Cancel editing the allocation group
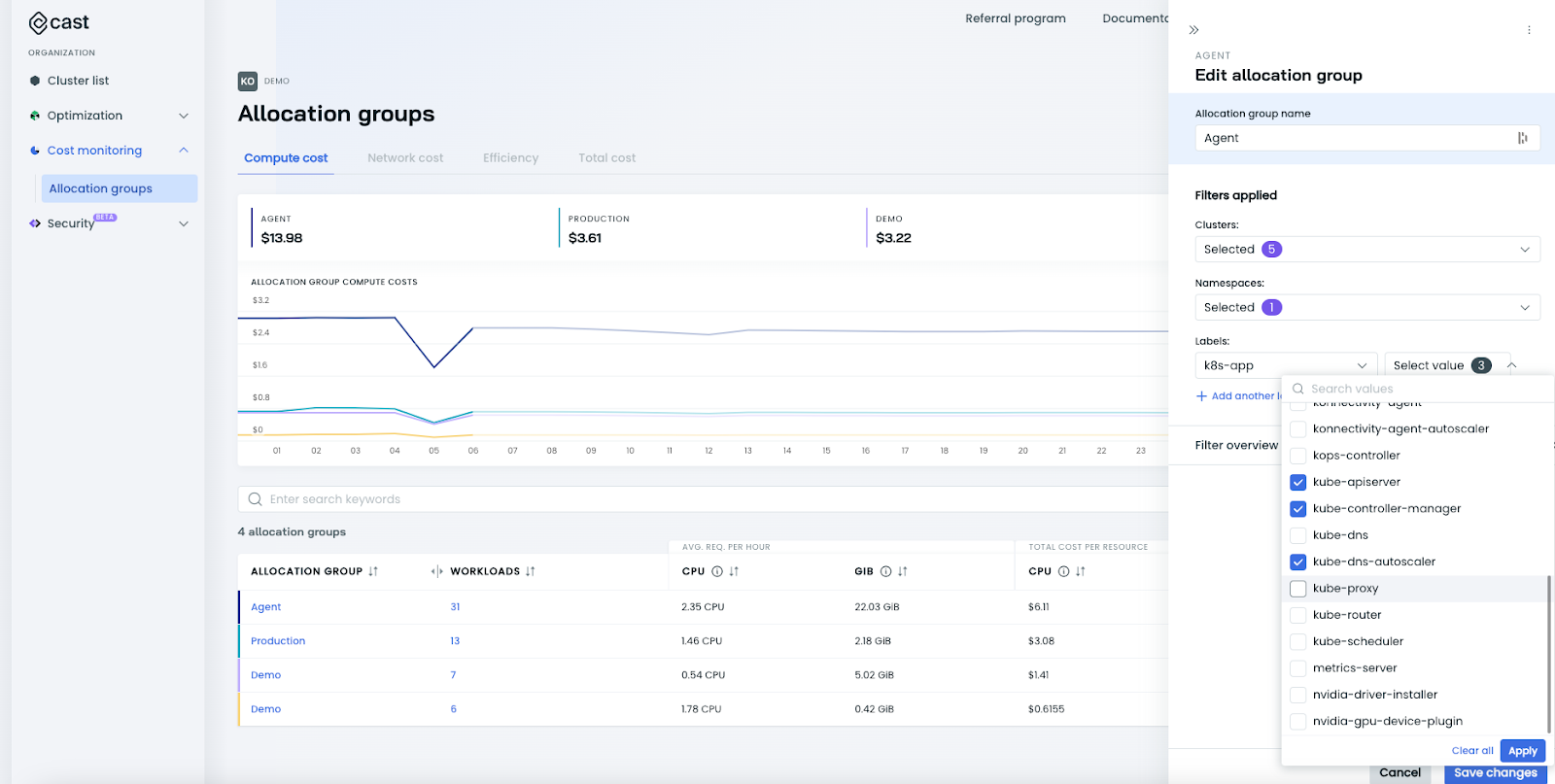The image size is (1555, 784). click(x=1399, y=773)
